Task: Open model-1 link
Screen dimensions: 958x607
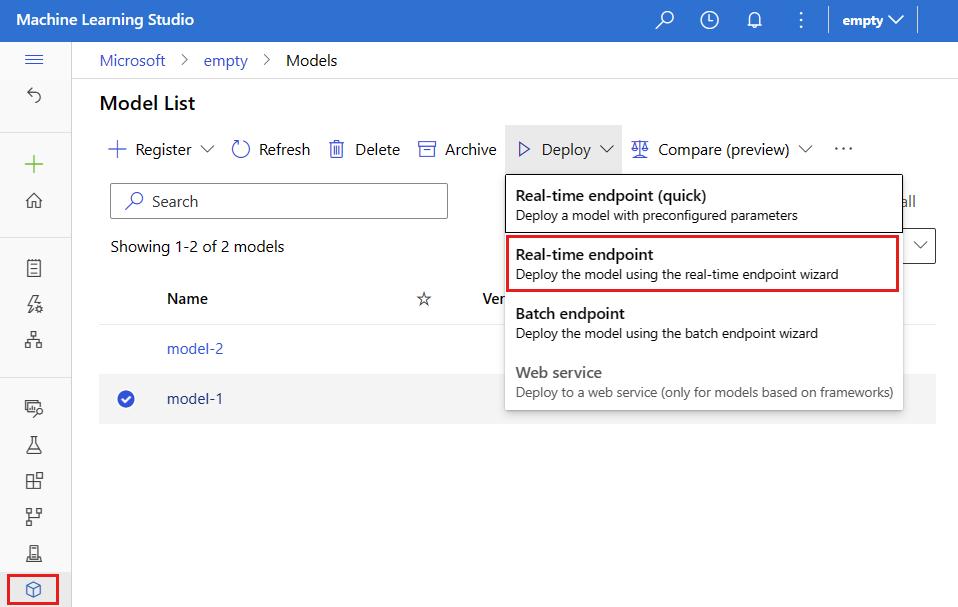Action: tap(195, 399)
